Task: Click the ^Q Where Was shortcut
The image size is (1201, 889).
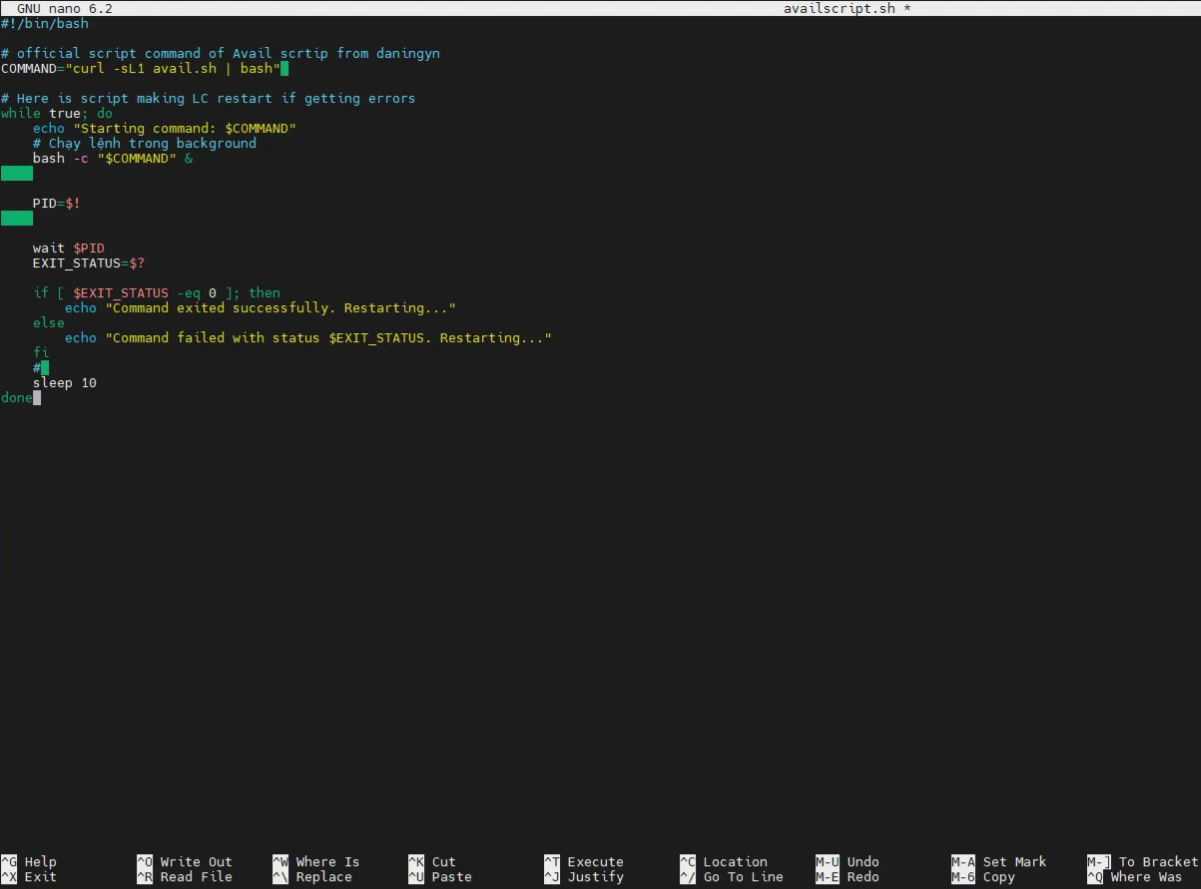Action: (x=1135, y=877)
